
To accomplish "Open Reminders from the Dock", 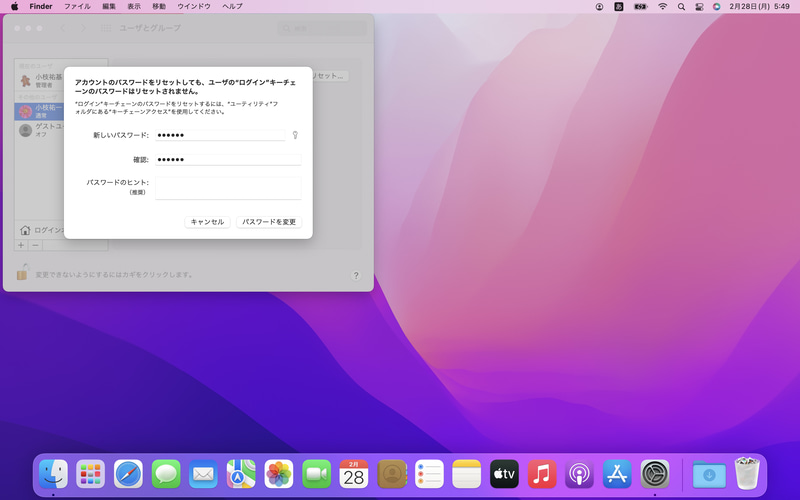I will point(429,474).
